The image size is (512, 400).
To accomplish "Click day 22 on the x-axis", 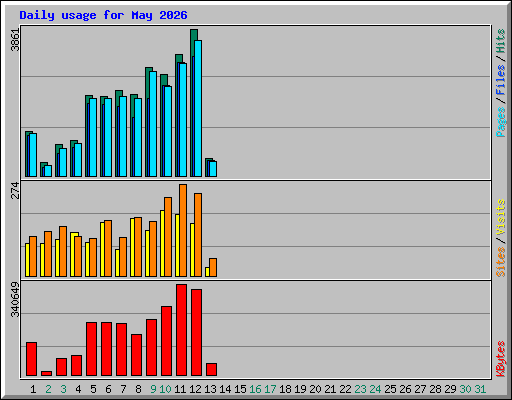I will click(345, 389).
